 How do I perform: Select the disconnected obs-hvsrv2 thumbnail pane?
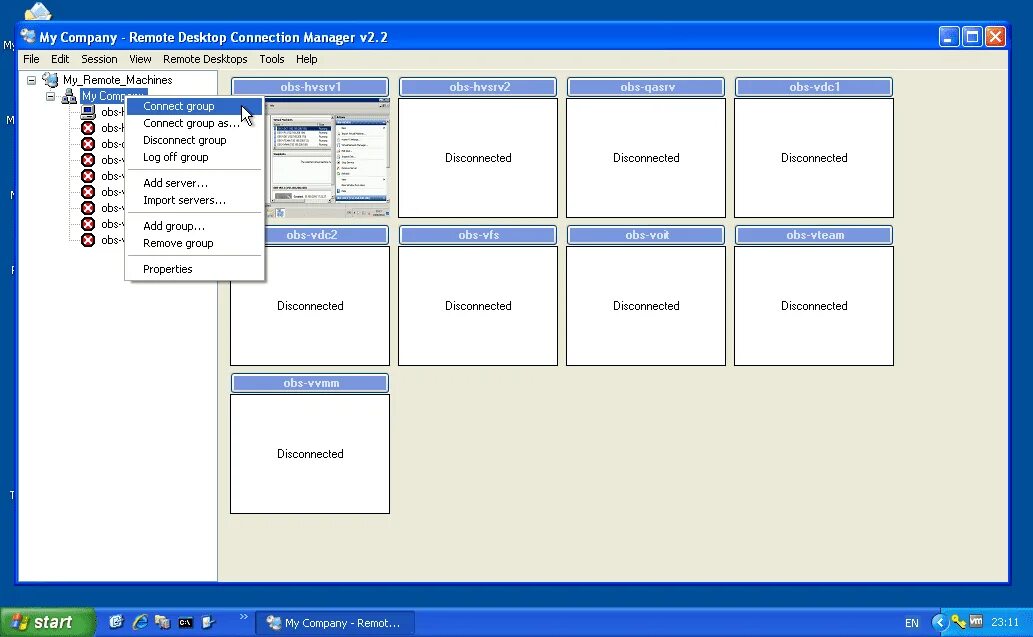click(x=478, y=158)
